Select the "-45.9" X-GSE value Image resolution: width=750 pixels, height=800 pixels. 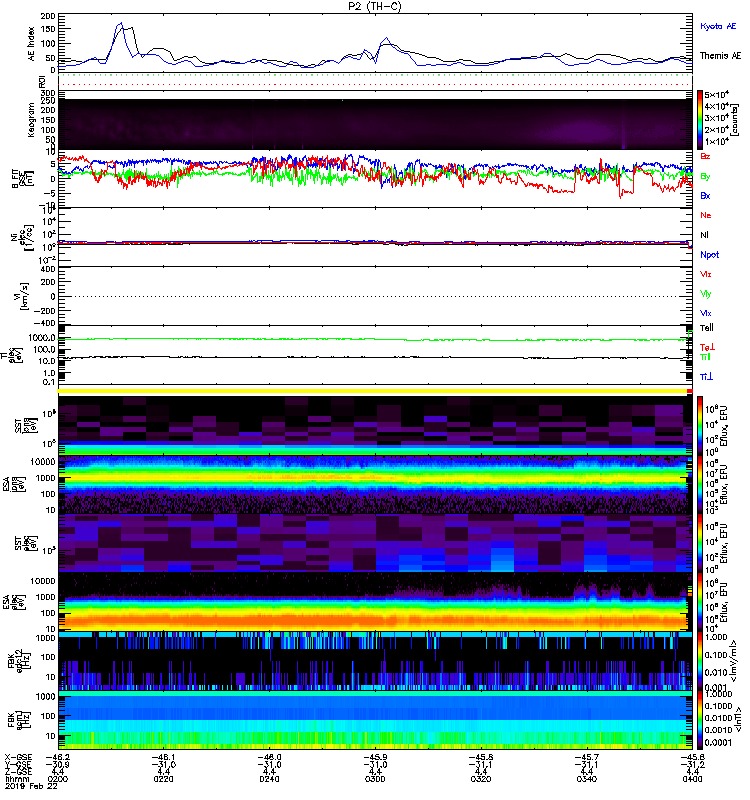click(x=375, y=757)
